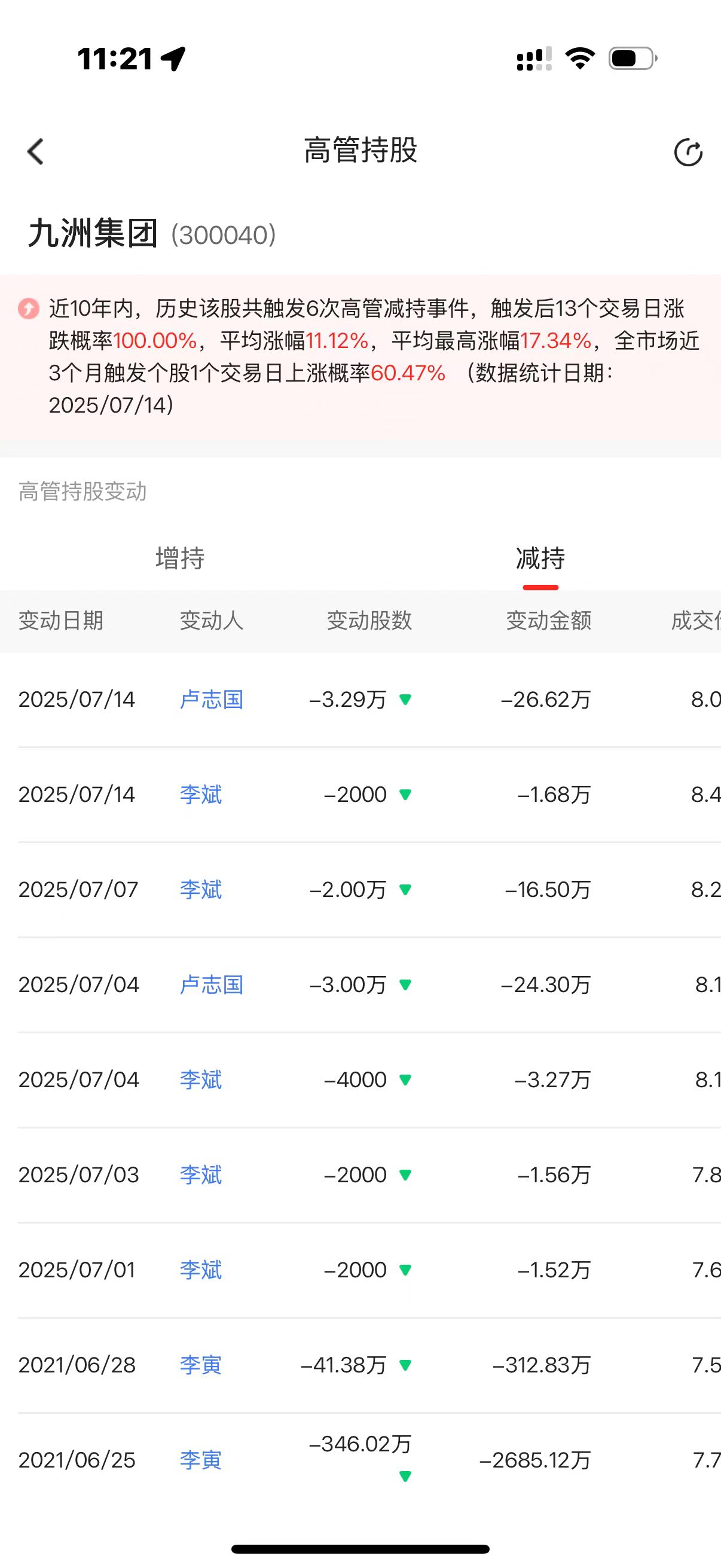The image size is (721, 1568).
Task: Tap the Wi-Fi status icon
Action: (x=580, y=59)
